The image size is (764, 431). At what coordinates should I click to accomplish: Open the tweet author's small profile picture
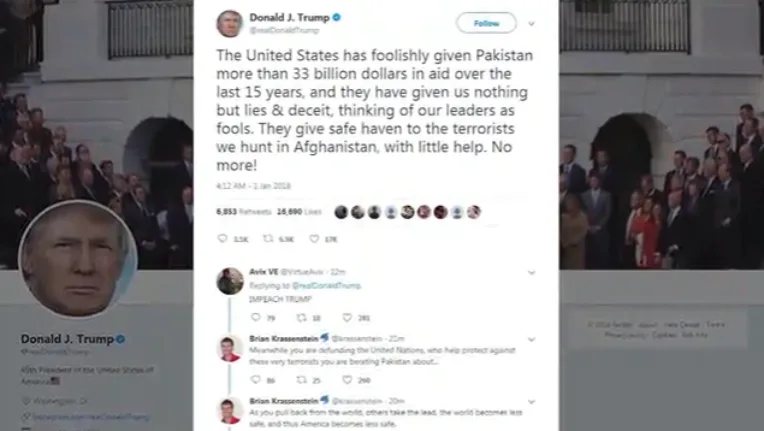point(230,23)
